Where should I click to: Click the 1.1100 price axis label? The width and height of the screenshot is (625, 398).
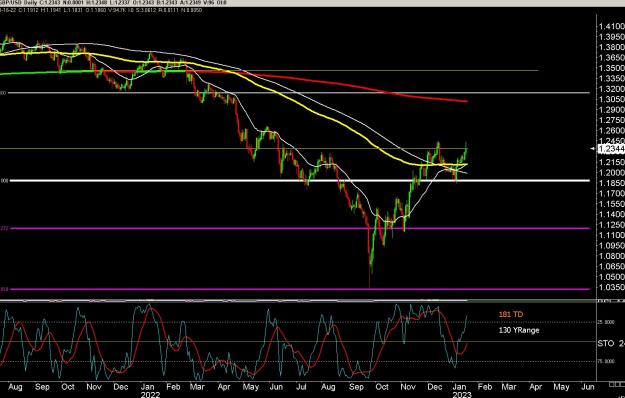coord(611,235)
